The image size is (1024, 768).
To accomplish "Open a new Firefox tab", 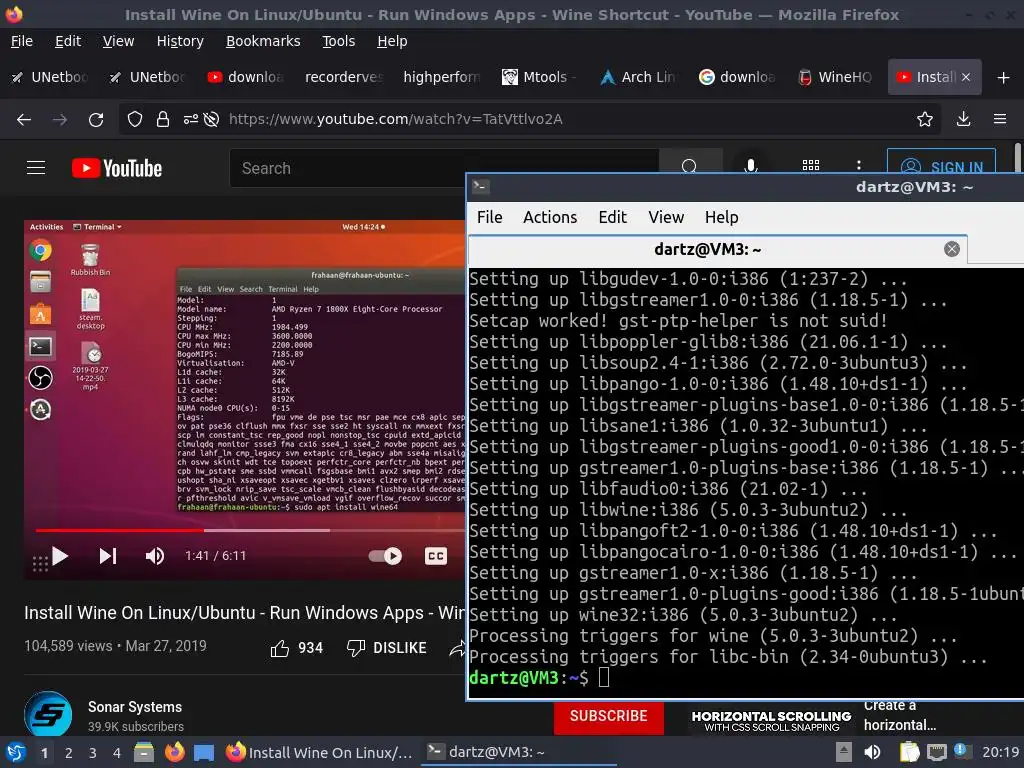I will coord(1004,78).
